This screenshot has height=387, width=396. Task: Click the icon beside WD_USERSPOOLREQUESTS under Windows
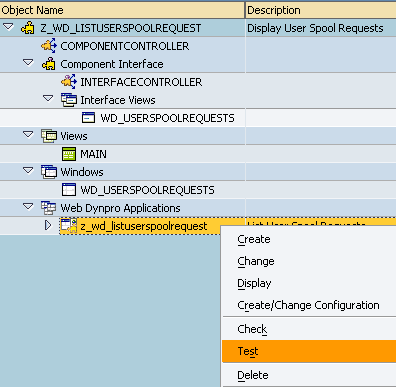tap(69, 190)
